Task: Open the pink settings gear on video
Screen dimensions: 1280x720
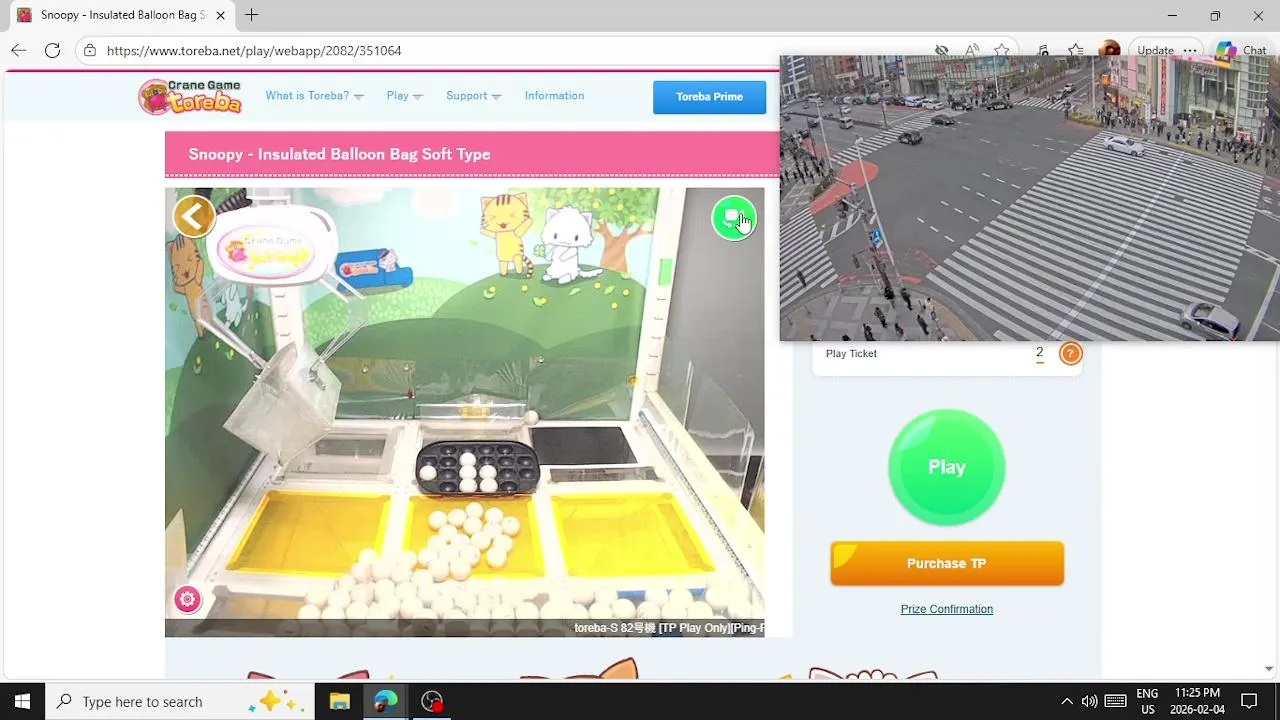Action: 187,599
